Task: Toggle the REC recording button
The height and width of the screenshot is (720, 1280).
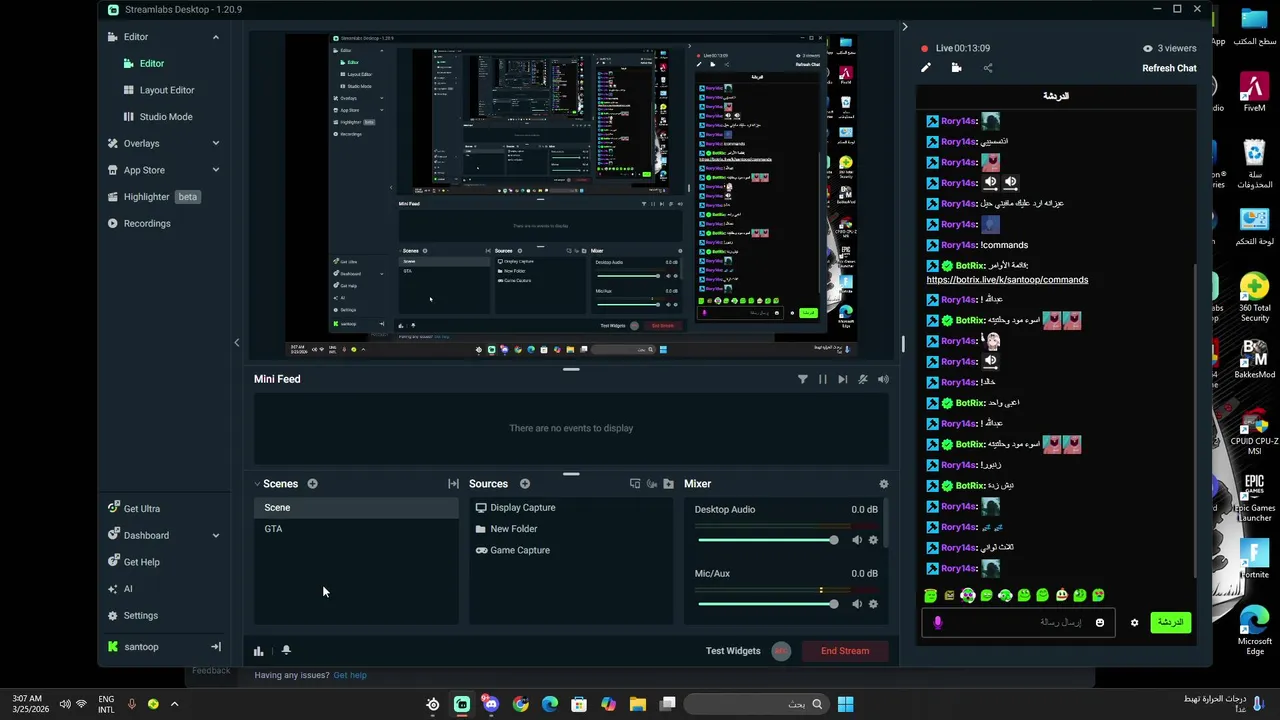Action: 781,651
